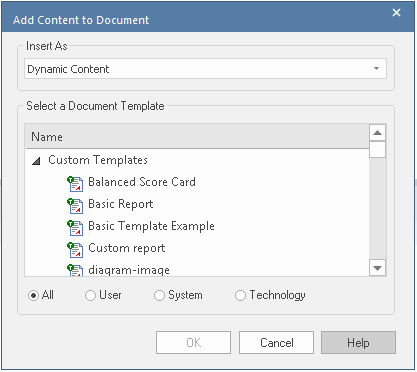This screenshot has height=372, width=417.
Task: Click the Name column header
Action: [x=197, y=137]
